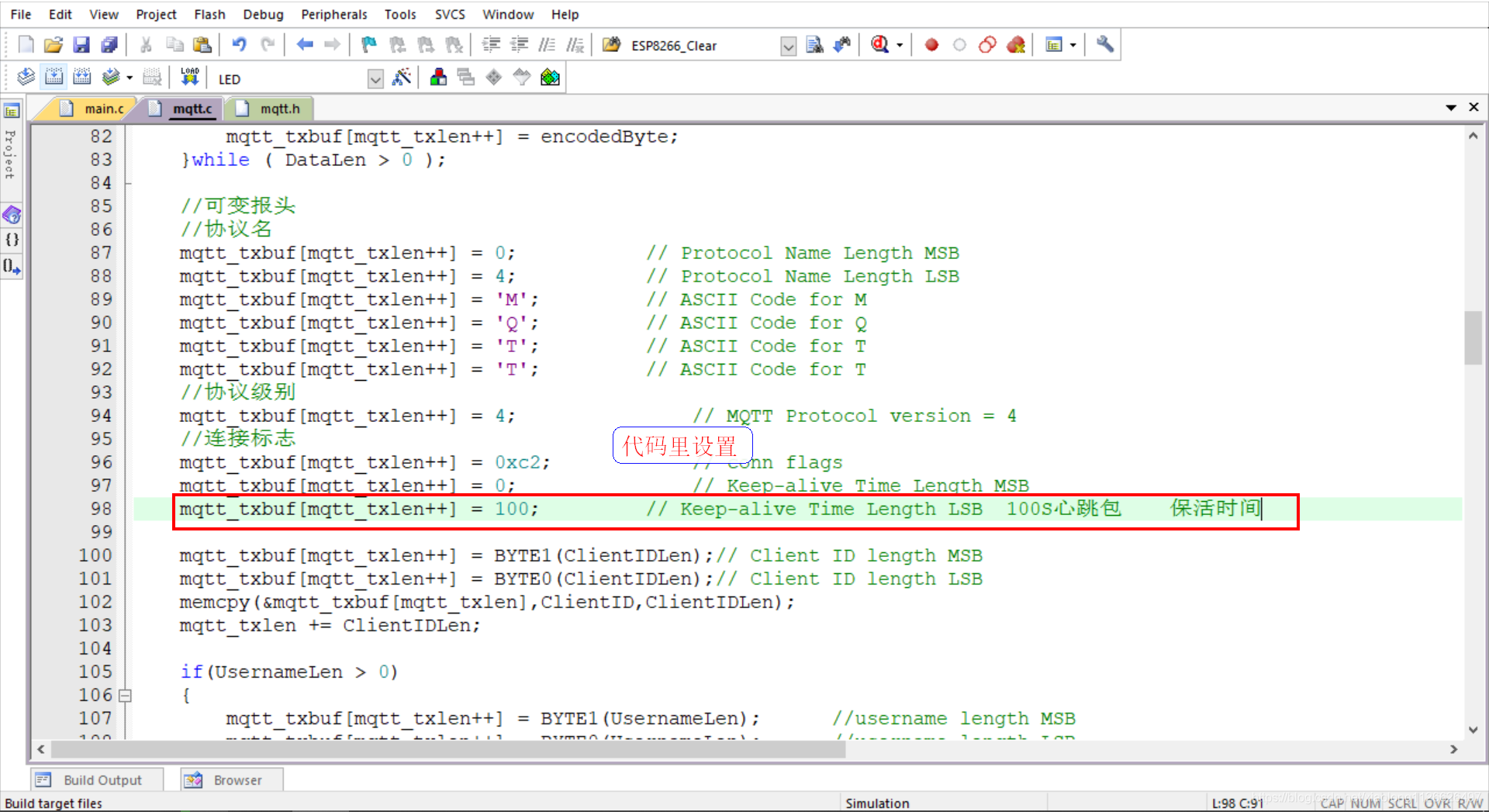Open the batch build dropdown arrow
Screen dimensions: 1489x812
click(x=130, y=78)
